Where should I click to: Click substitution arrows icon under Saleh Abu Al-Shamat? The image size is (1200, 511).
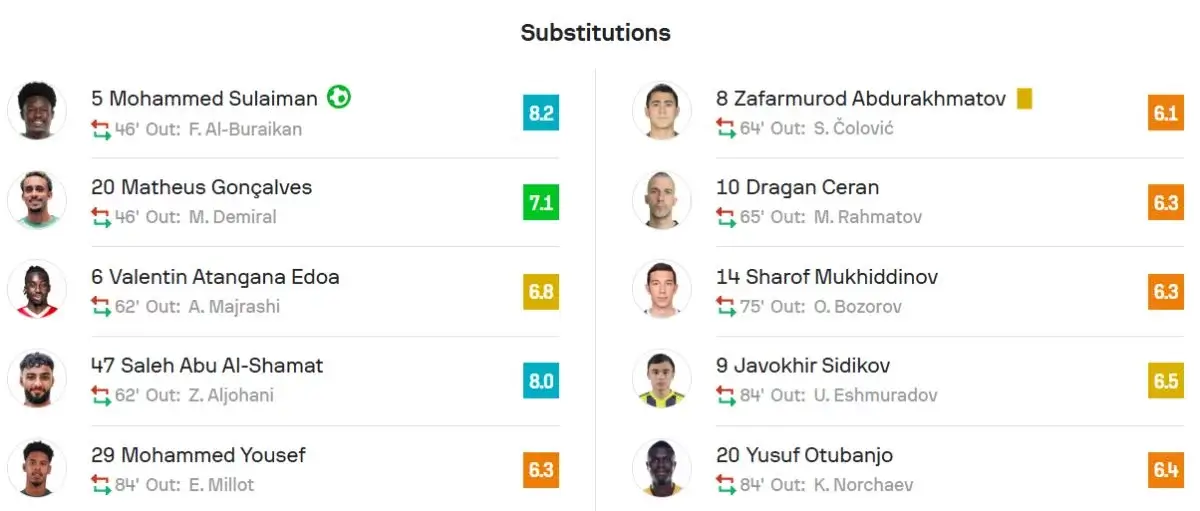point(101,395)
